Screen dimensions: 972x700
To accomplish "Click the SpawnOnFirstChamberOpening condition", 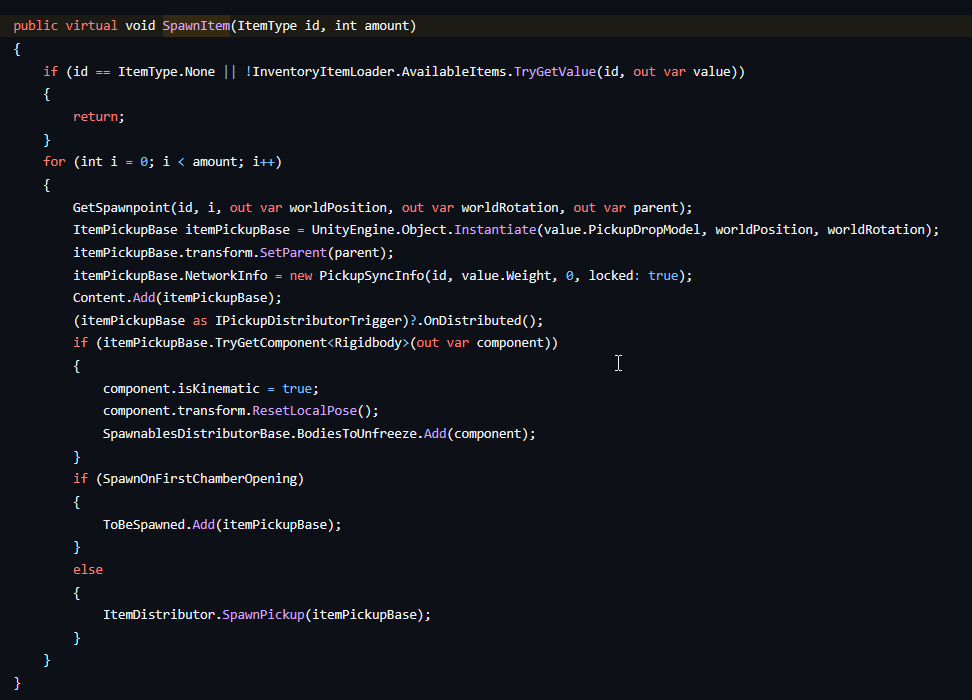I will pyautogui.click(x=200, y=479).
